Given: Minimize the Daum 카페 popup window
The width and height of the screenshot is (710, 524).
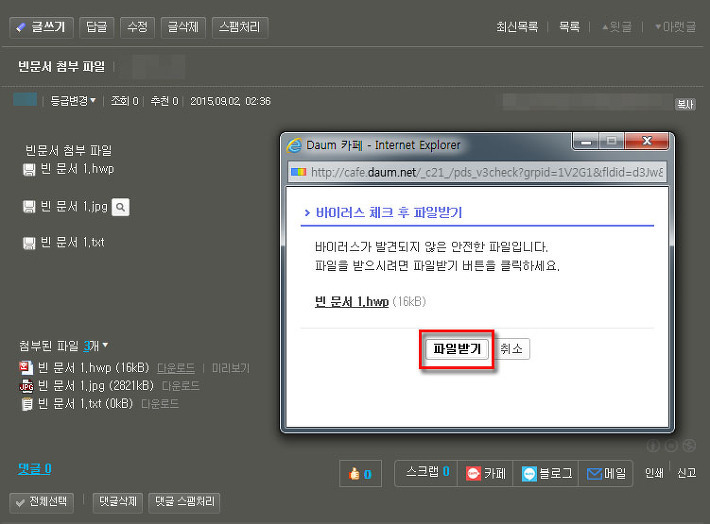Looking at the screenshot, I should 586,141.
